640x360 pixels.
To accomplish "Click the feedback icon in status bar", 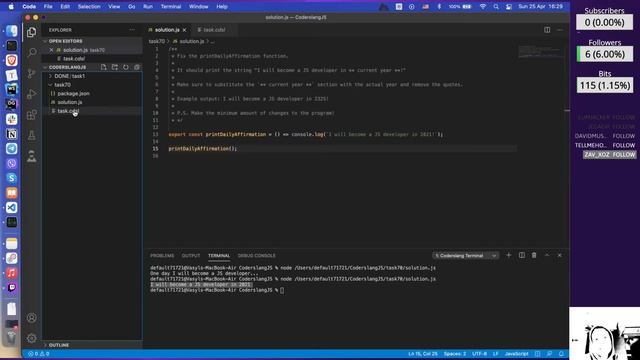I will (x=549, y=354).
